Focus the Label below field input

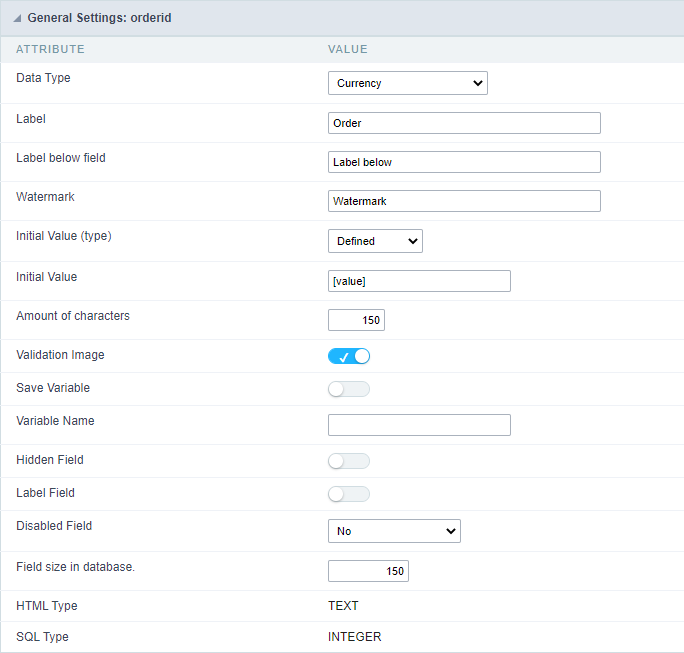[464, 162]
